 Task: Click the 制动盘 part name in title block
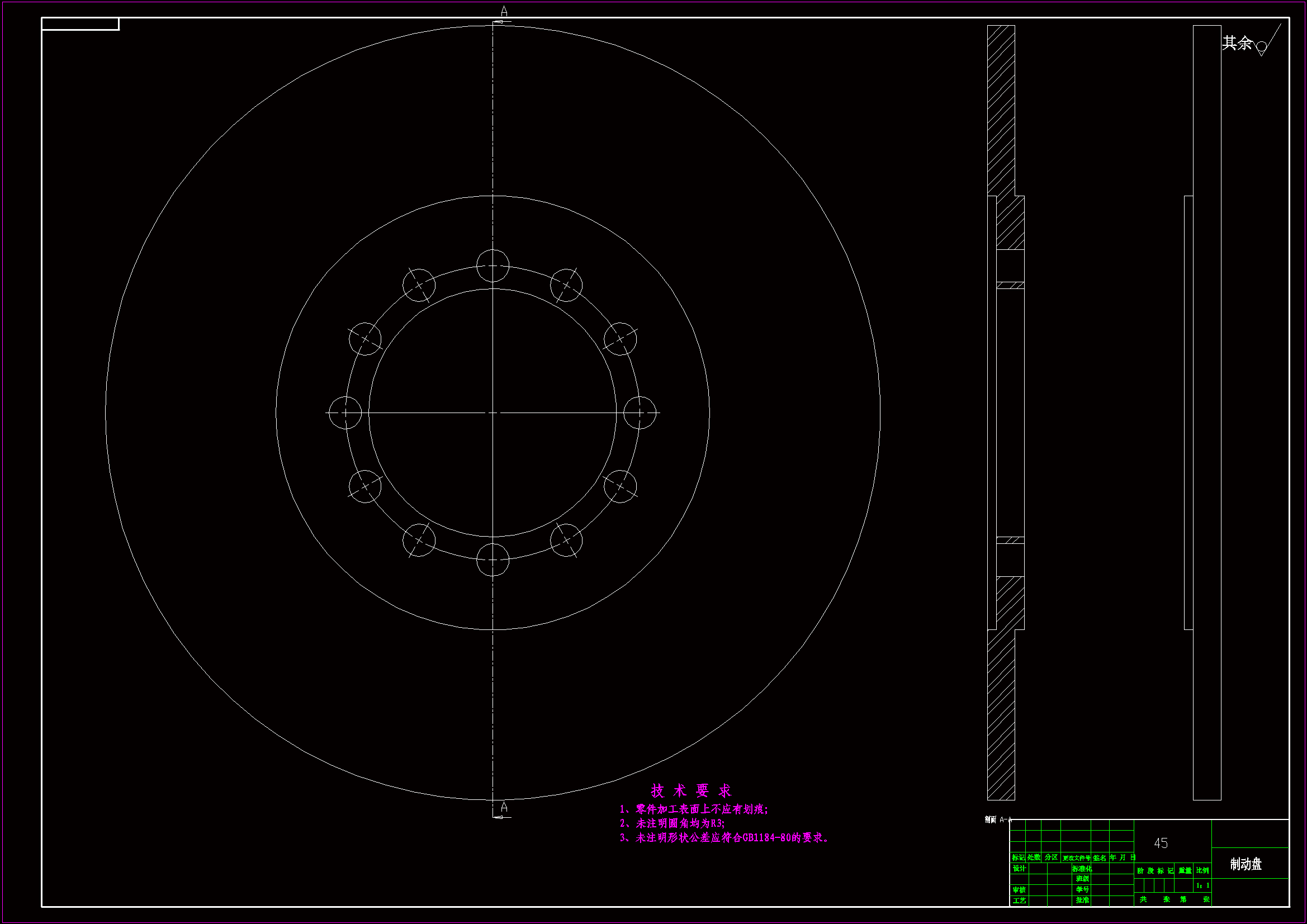1246,864
